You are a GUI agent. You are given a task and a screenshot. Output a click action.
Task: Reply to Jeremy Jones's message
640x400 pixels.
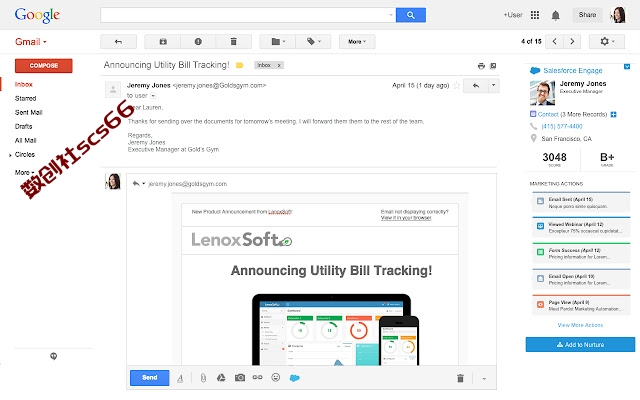coord(476,86)
